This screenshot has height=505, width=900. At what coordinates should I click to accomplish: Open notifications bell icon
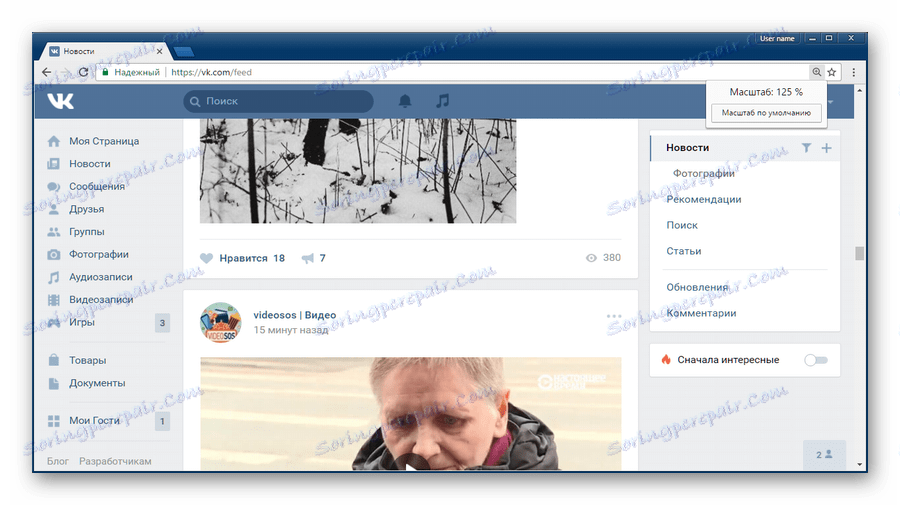[x=405, y=101]
